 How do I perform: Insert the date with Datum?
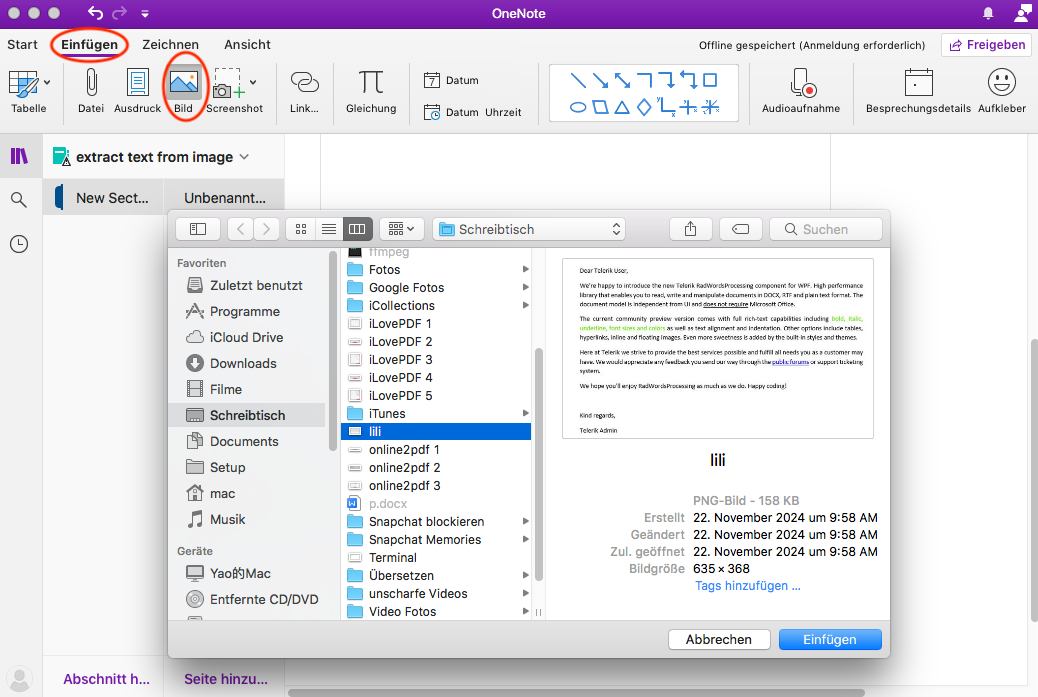click(x=451, y=80)
